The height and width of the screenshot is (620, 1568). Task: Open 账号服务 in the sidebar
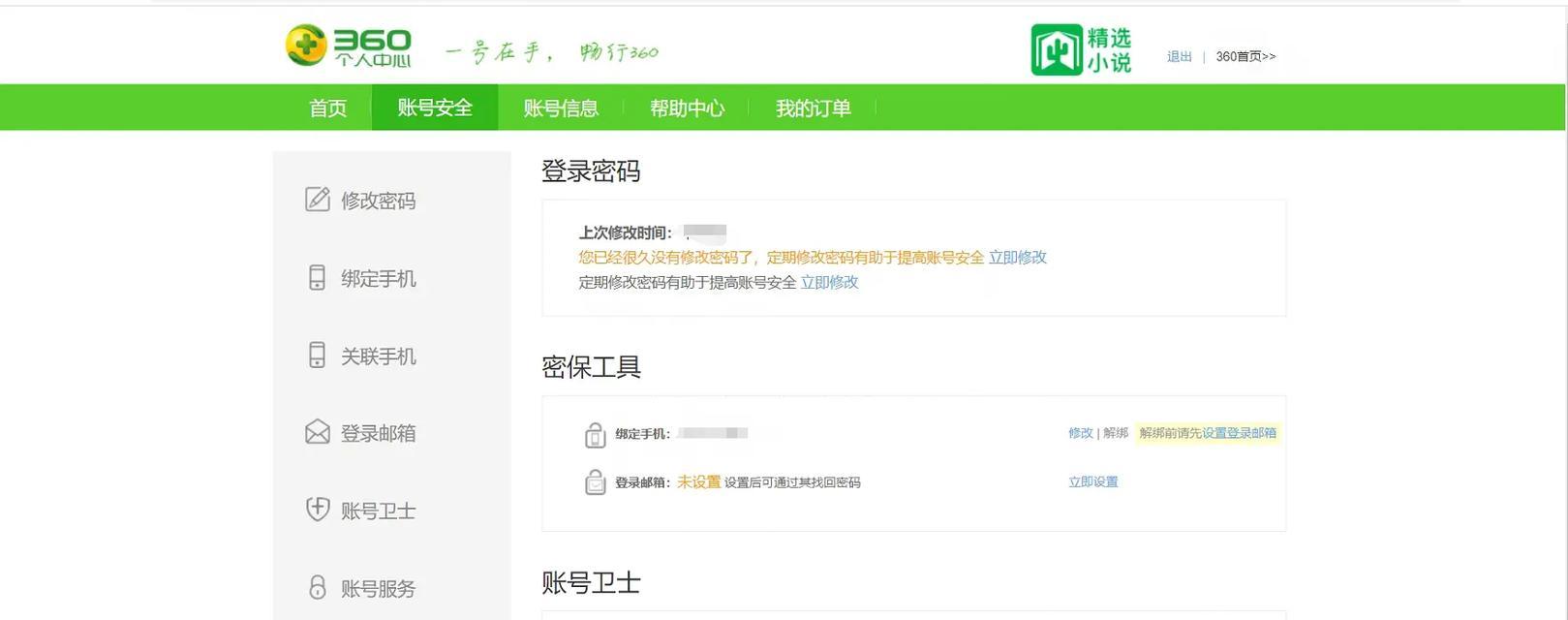pyautogui.click(x=378, y=588)
